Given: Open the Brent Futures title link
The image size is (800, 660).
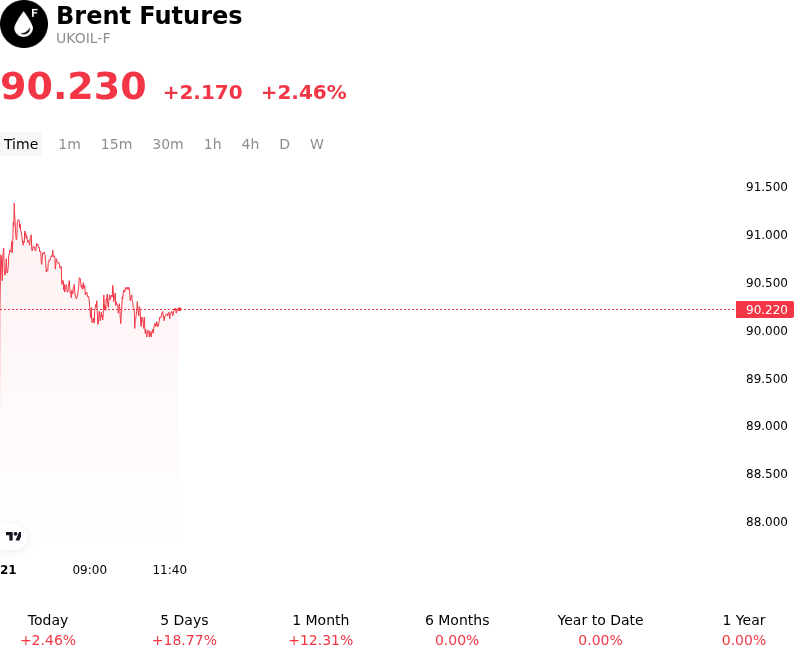Looking at the screenshot, I should click(149, 15).
